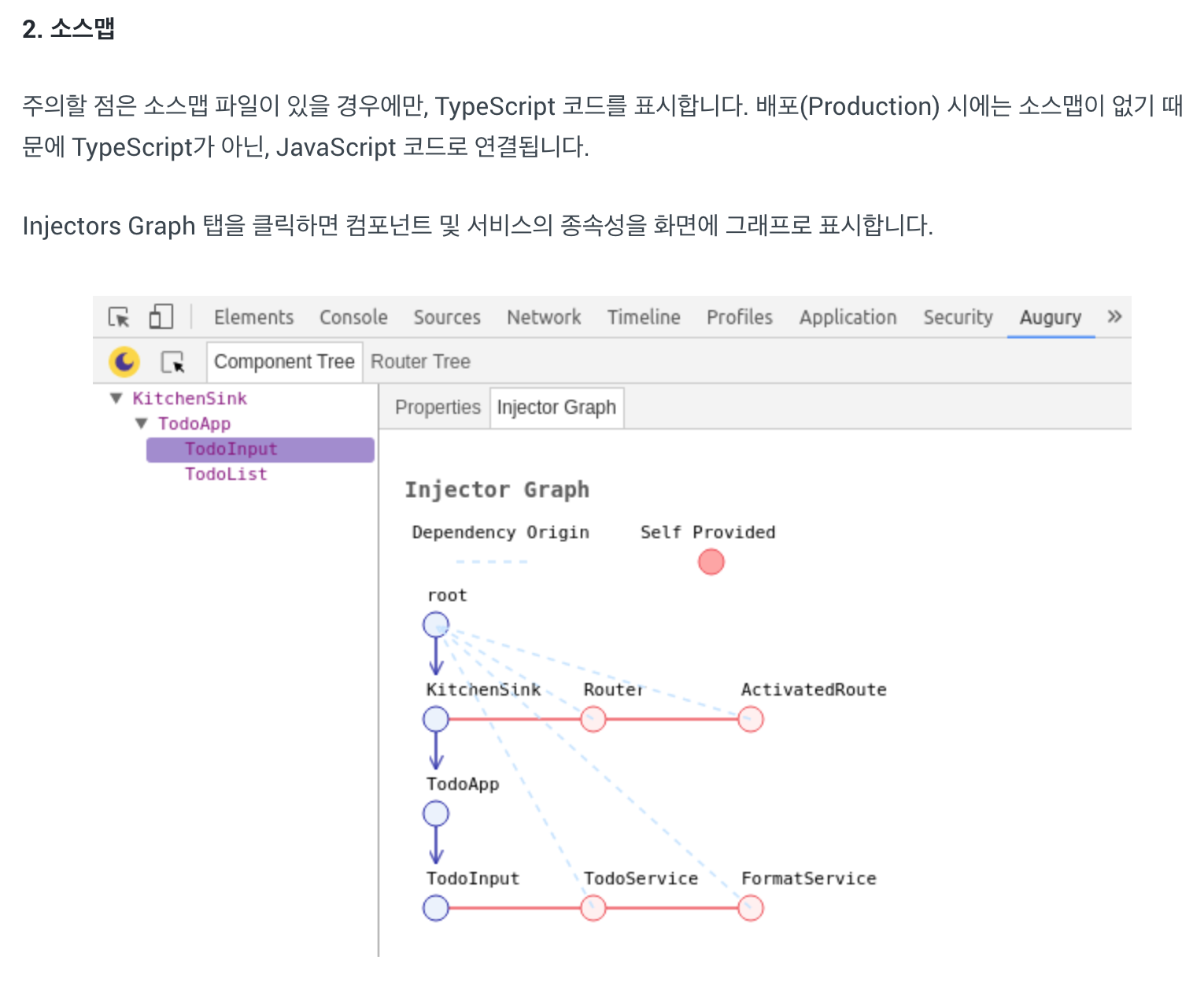This screenshot has width=1204, height=982.
Task: Select the Component Tree tab
Action: point(285,362)
